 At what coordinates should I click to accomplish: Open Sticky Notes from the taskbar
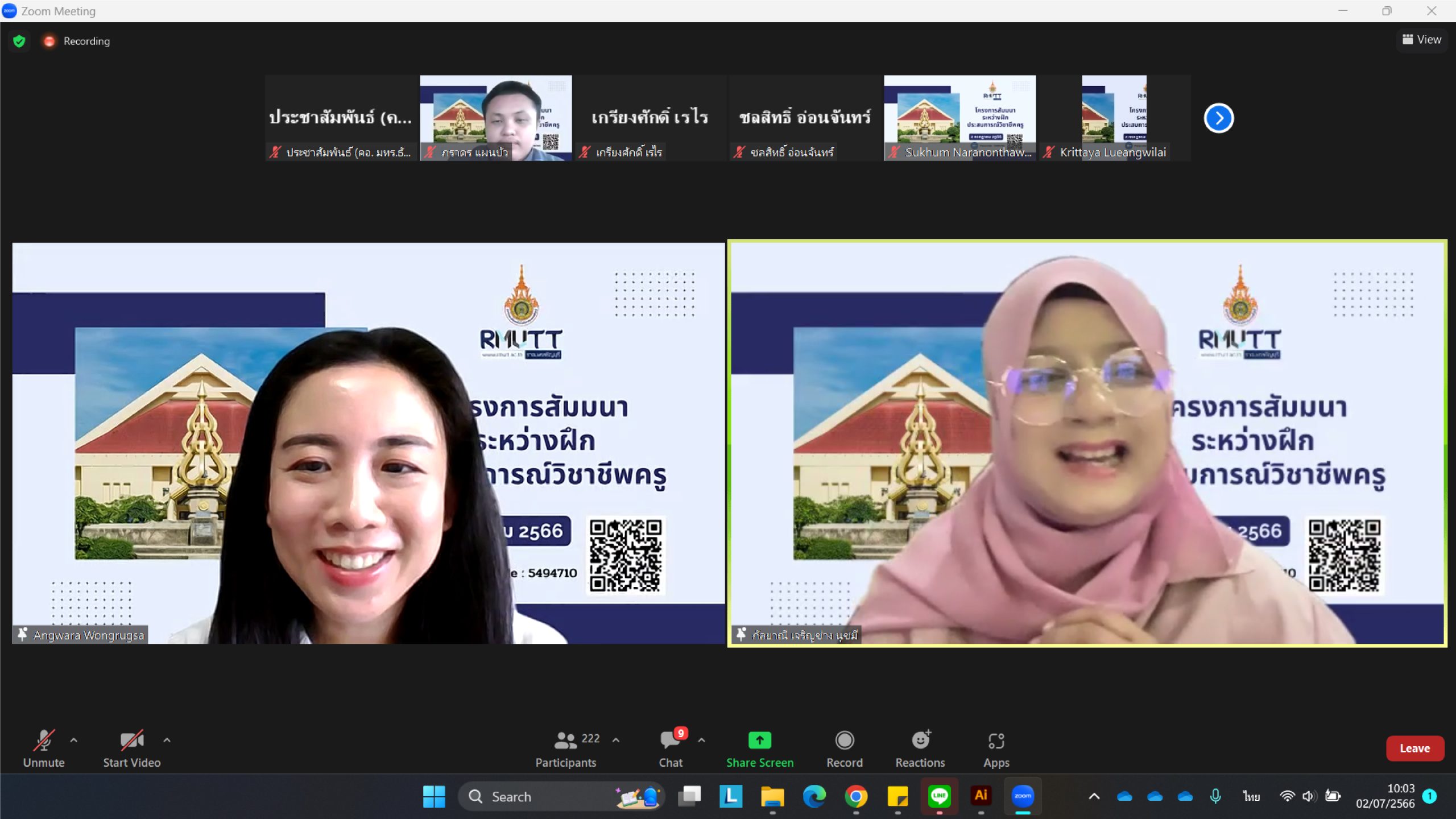897,796
